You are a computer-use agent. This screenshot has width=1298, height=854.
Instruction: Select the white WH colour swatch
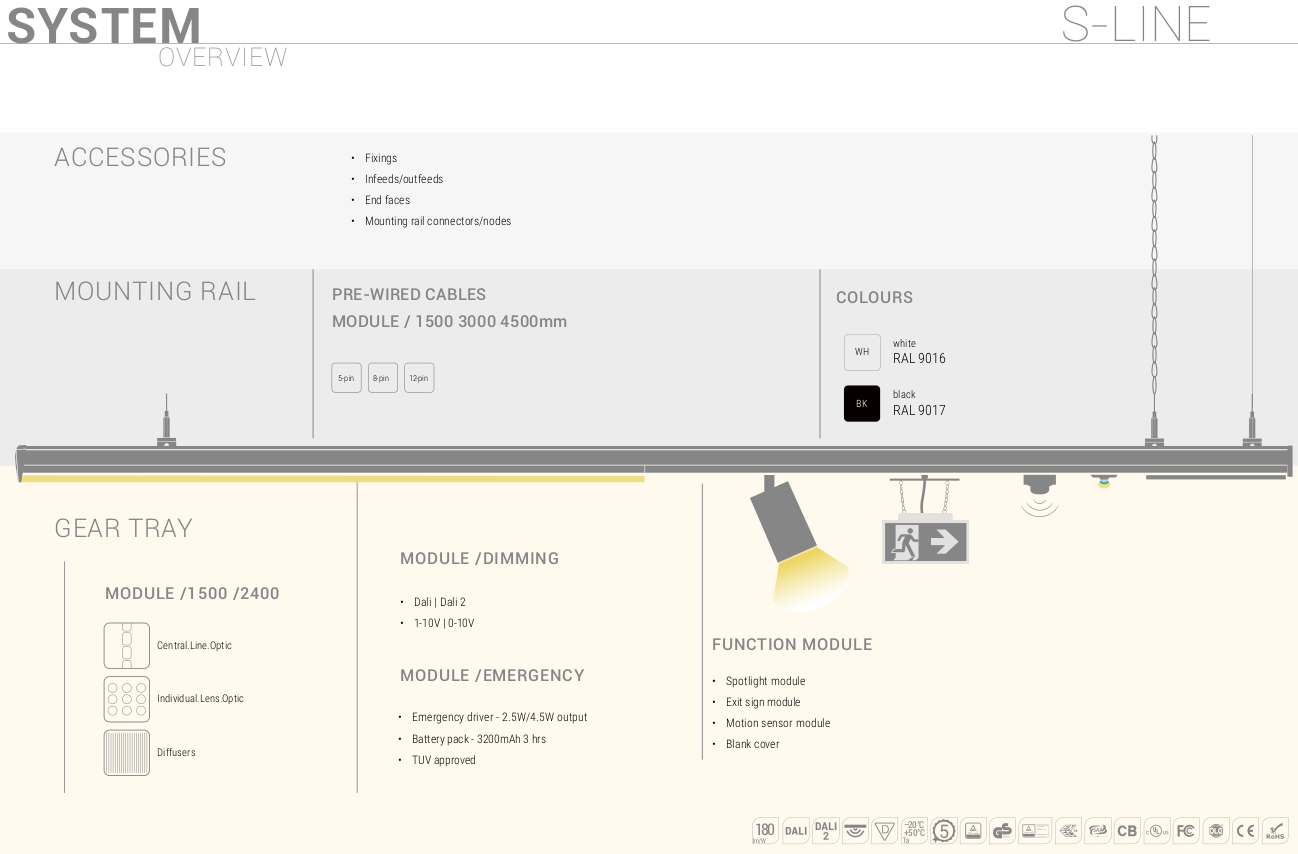tap(862, 352)
